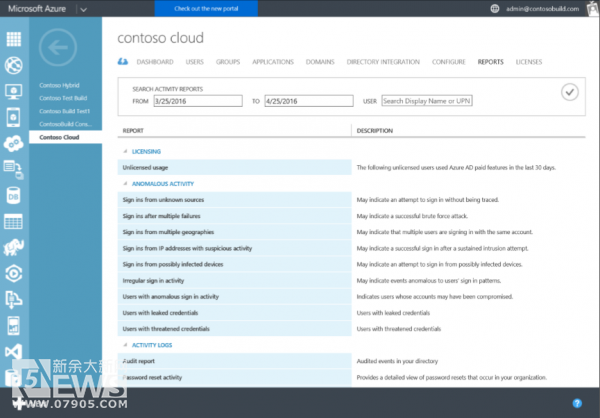This screenshot has width=600, height=418.
Task: Open the All Items grid icon
Action: pos(14,39)
